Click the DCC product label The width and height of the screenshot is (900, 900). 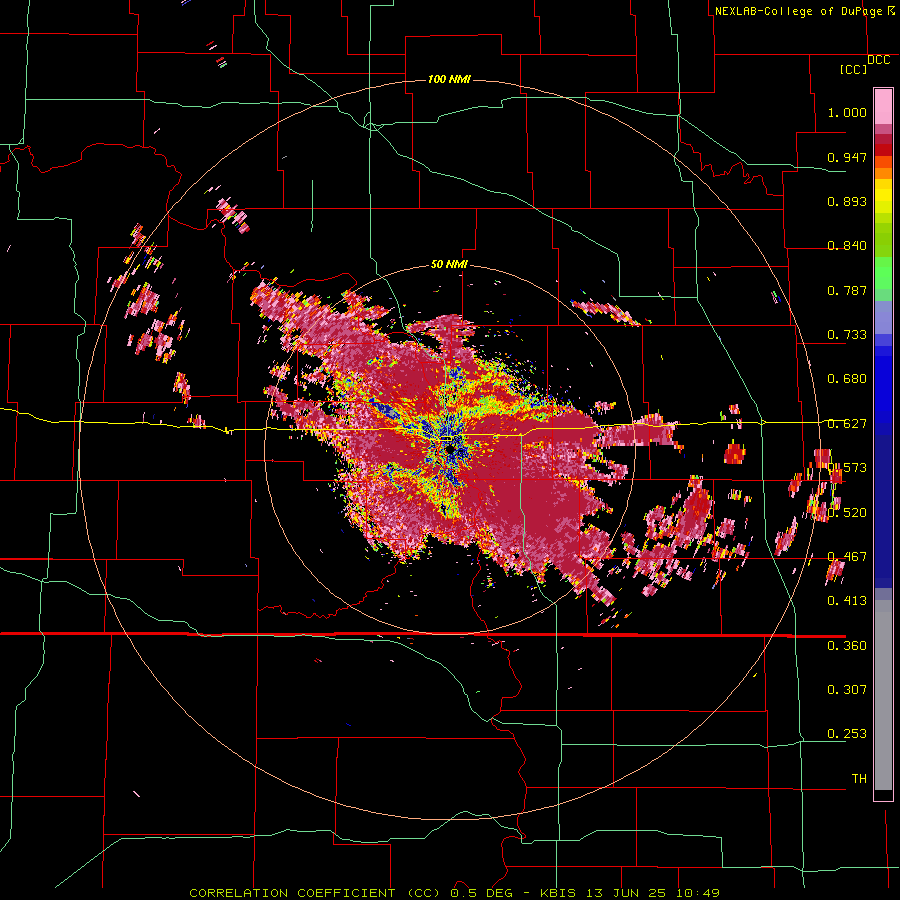[x=879, y=60]
